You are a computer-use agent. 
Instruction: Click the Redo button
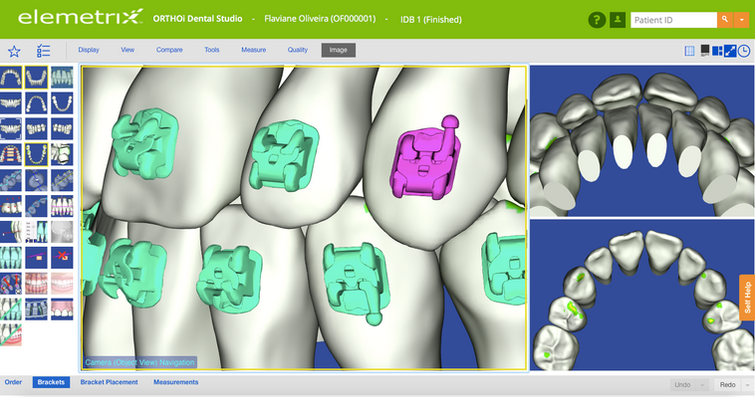point(727,385)
